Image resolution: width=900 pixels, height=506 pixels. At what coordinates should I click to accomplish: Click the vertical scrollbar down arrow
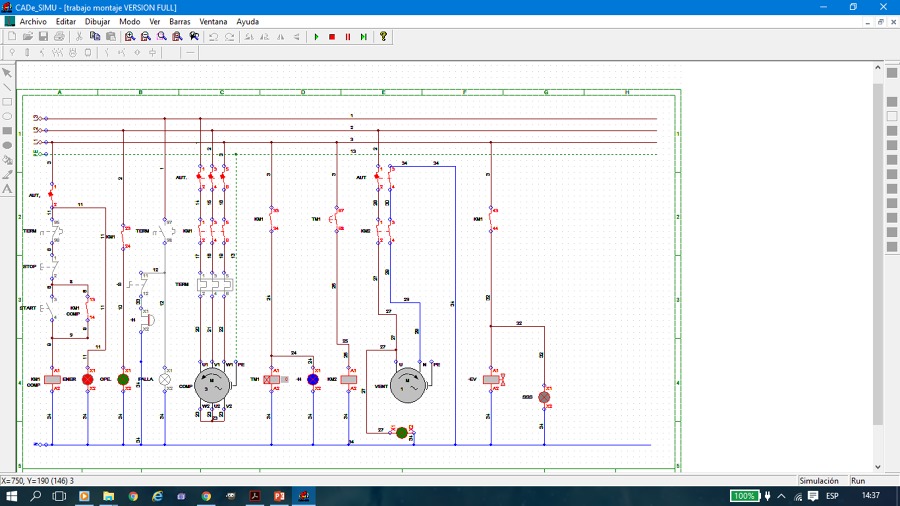pos(878,466)
